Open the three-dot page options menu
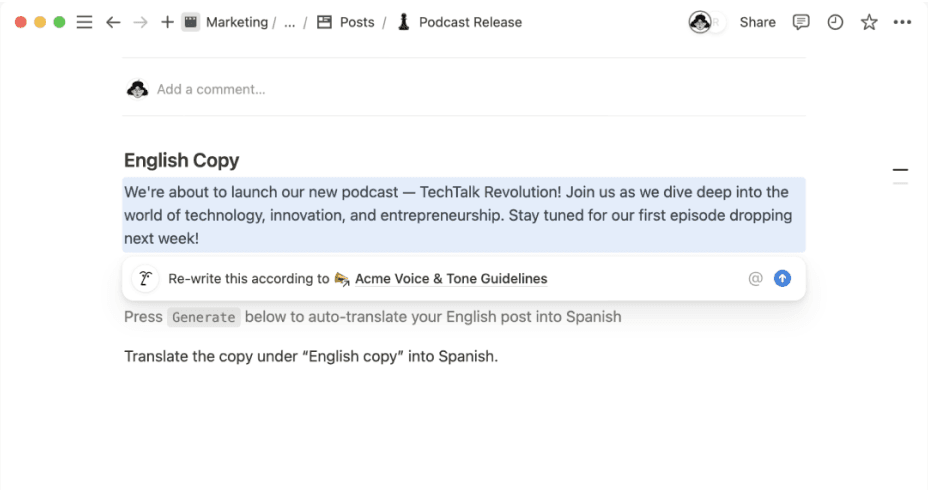Viewport: 928px width, 490px height. point(903,22)
